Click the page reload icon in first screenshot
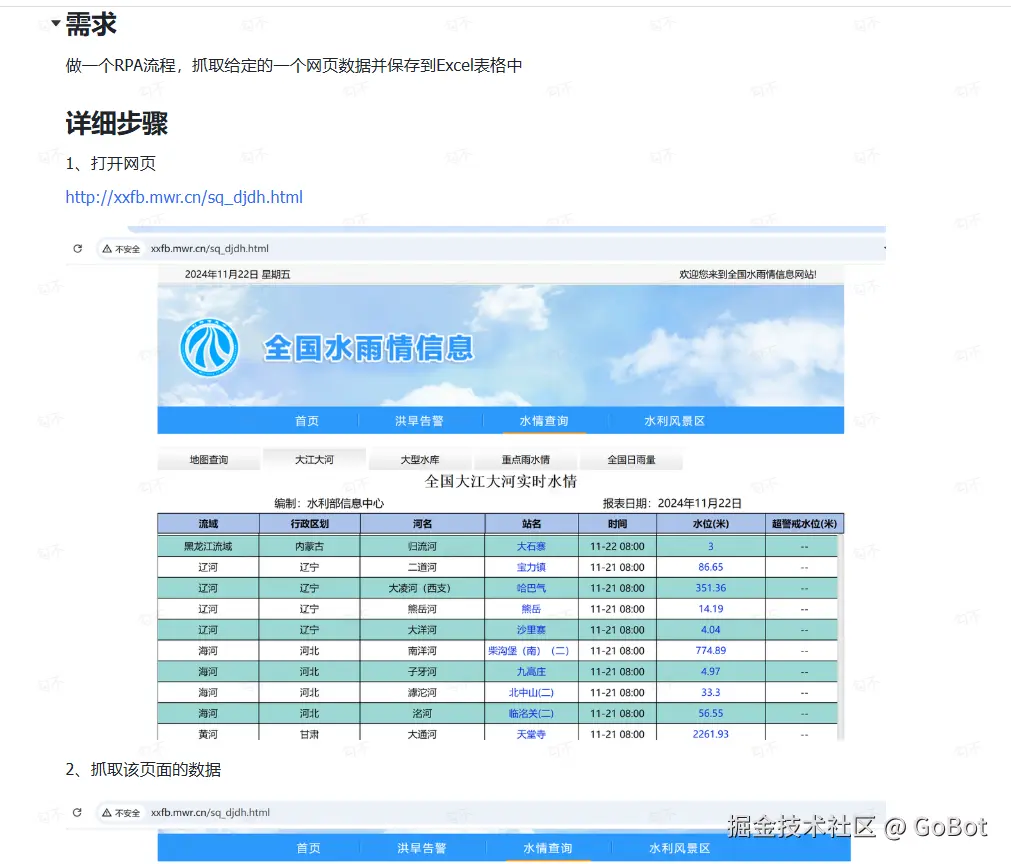 coord(78,248)
